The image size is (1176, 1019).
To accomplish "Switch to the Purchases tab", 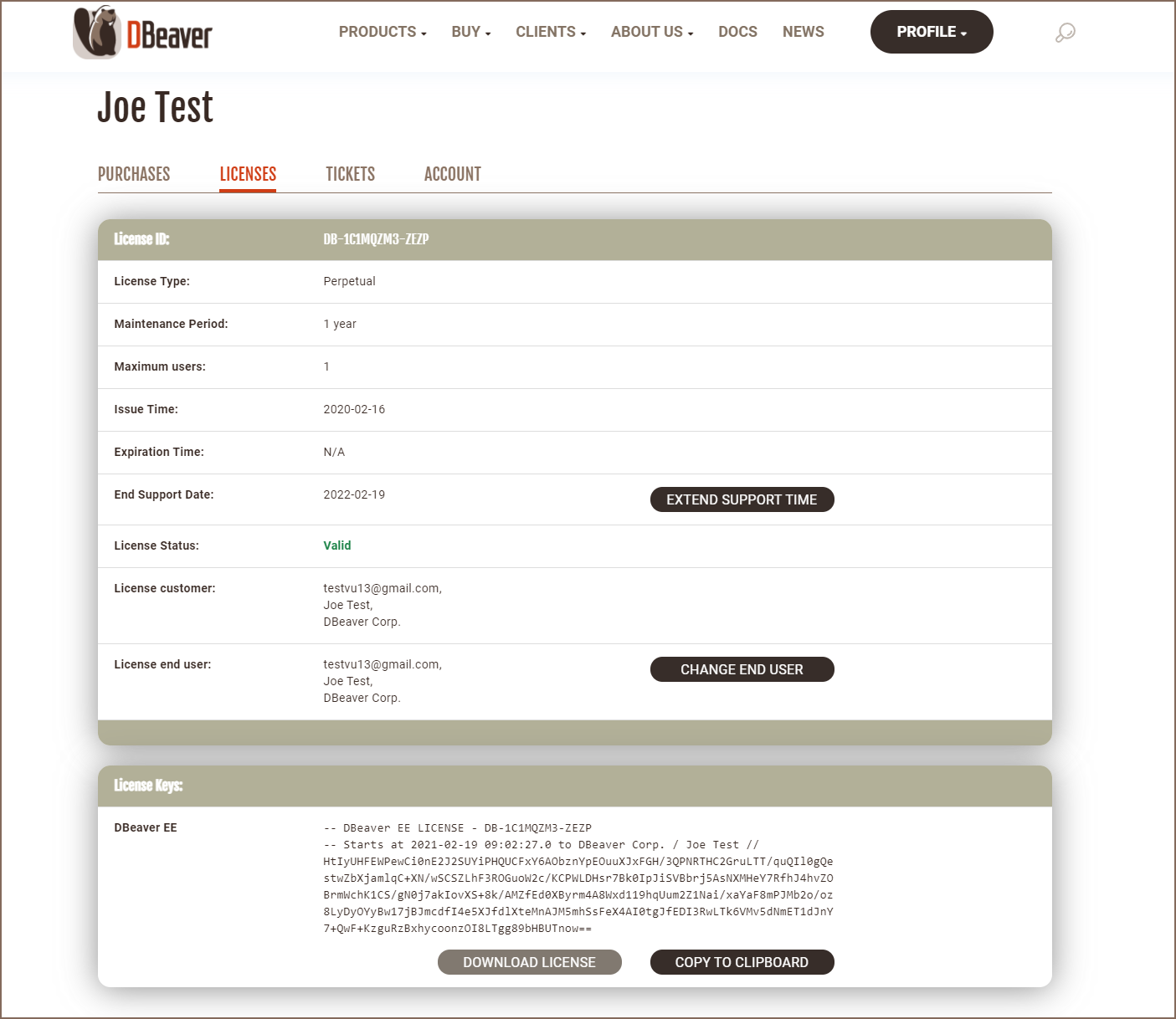I will pyautogui.click(x=134, y=174).
